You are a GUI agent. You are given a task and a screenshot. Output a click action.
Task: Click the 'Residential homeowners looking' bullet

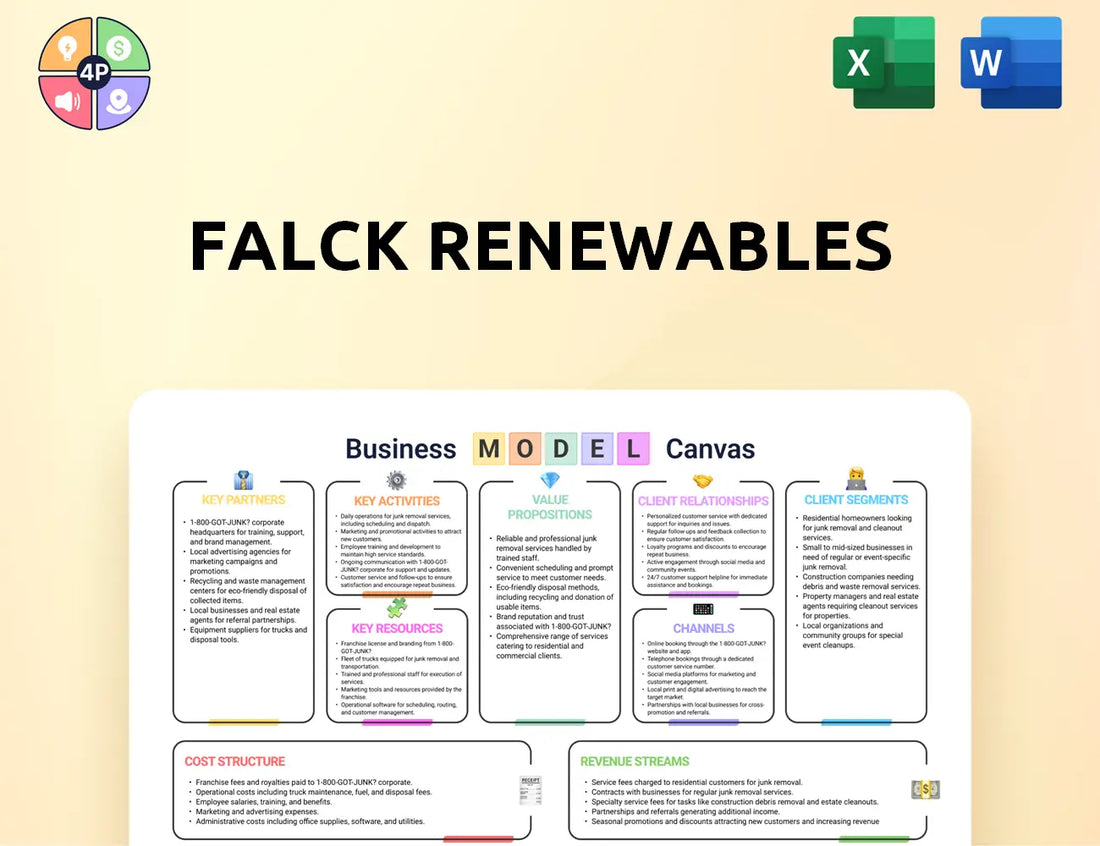(856, 528)
